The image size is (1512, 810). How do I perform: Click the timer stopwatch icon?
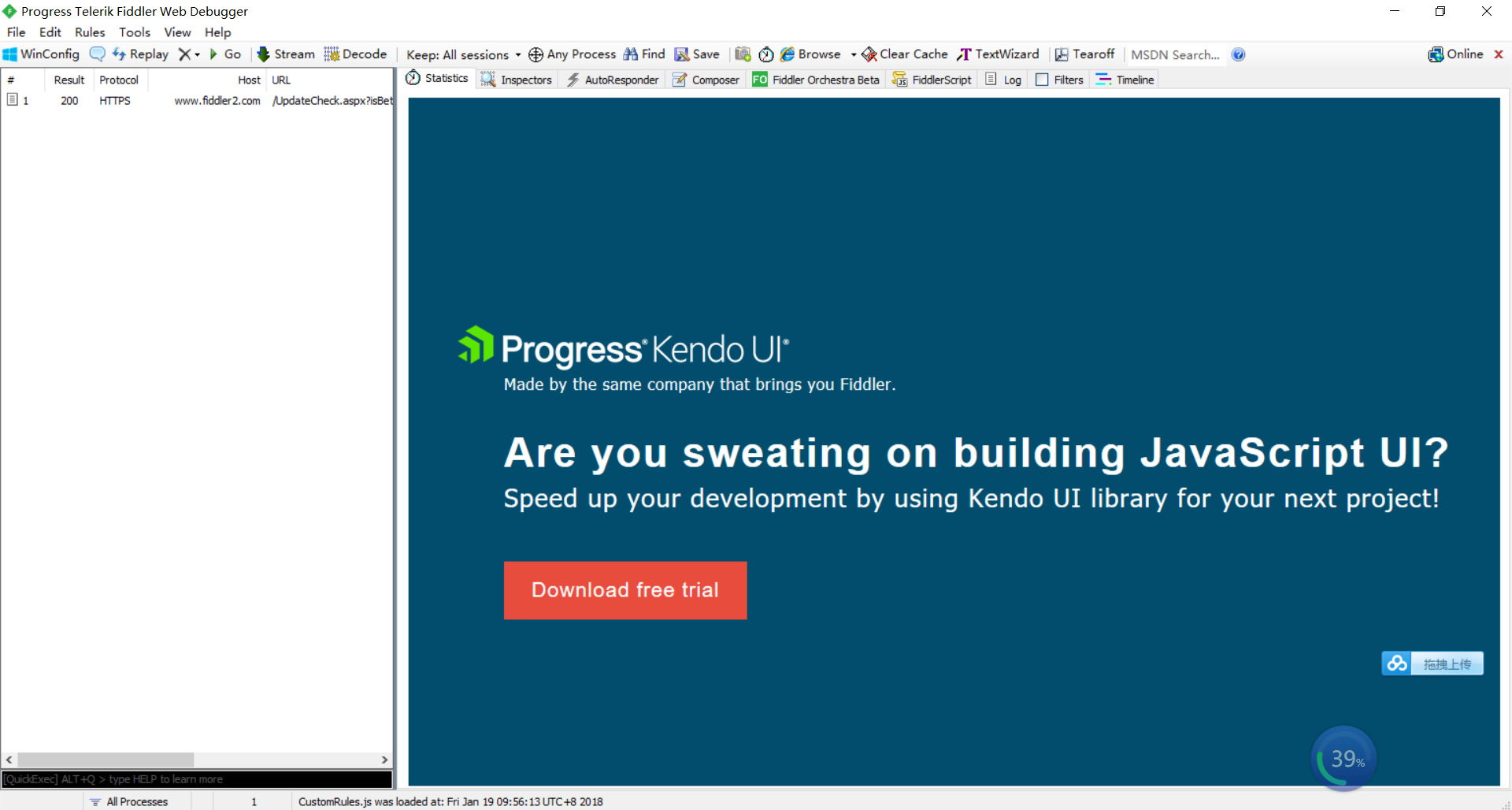click(766, 54)
